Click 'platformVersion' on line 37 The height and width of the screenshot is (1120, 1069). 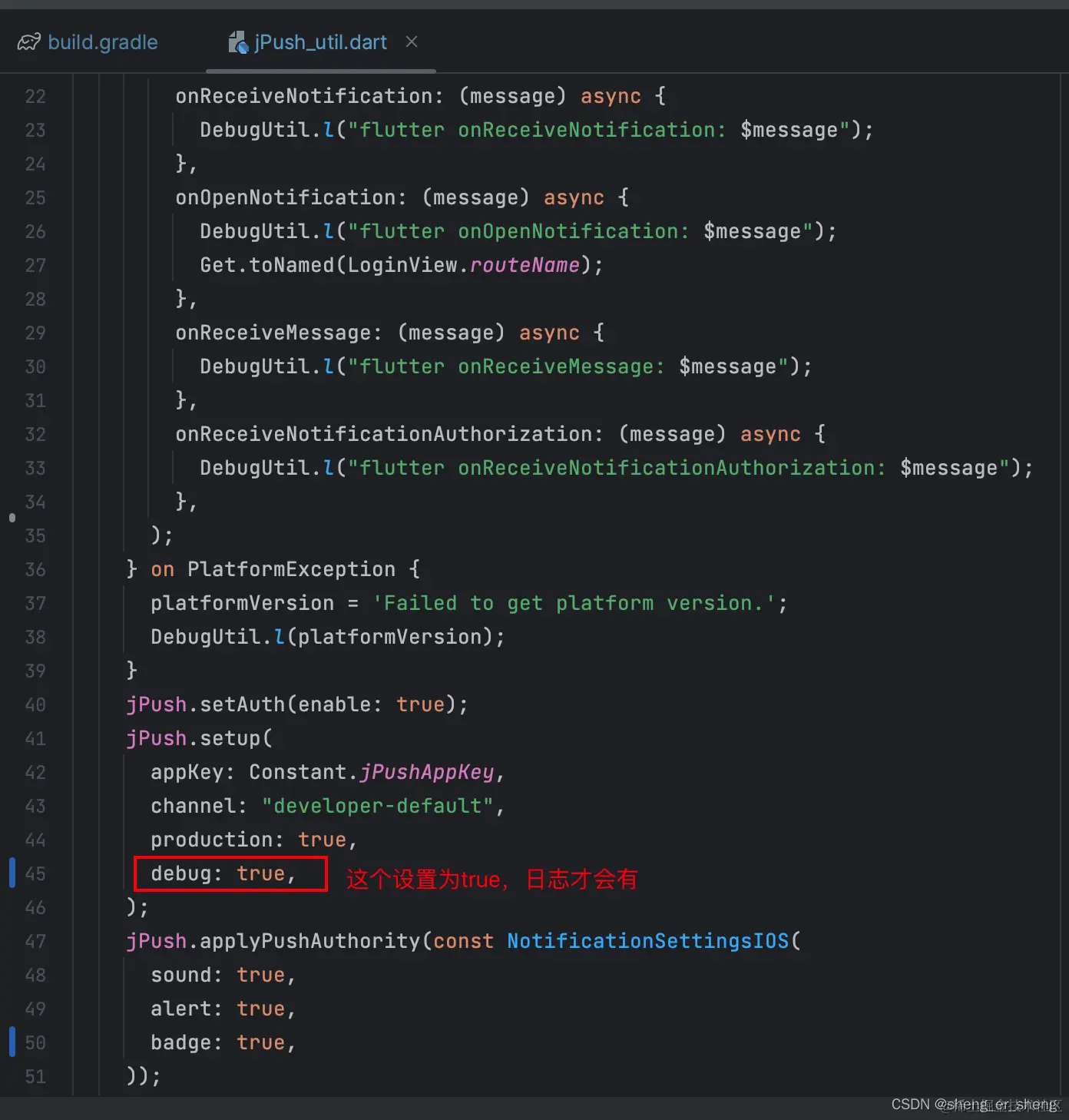(243, 603)
